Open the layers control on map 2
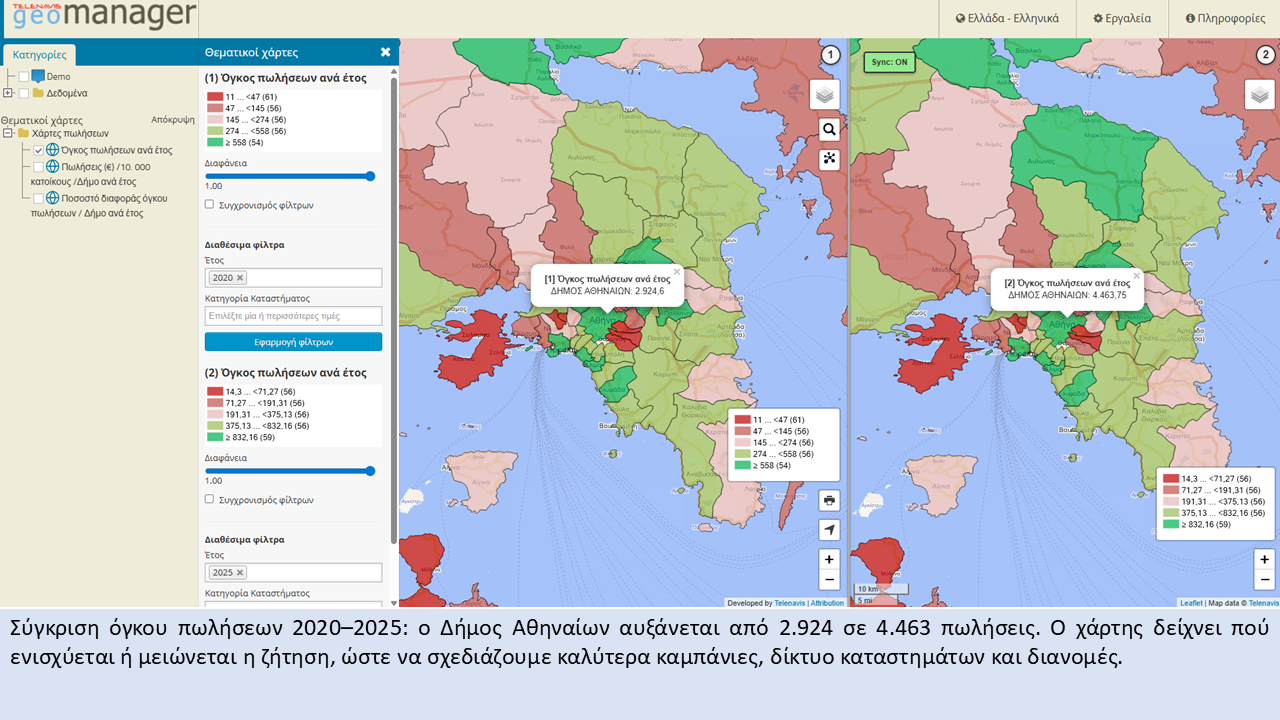 coord(1259,94)
